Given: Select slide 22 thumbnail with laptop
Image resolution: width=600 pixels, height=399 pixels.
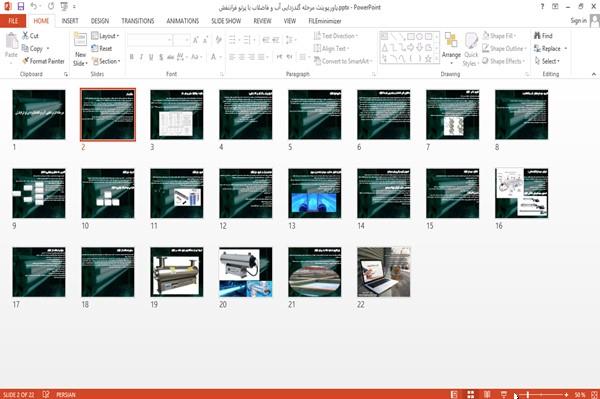Looking at the screenshot, I should (383, 272).
